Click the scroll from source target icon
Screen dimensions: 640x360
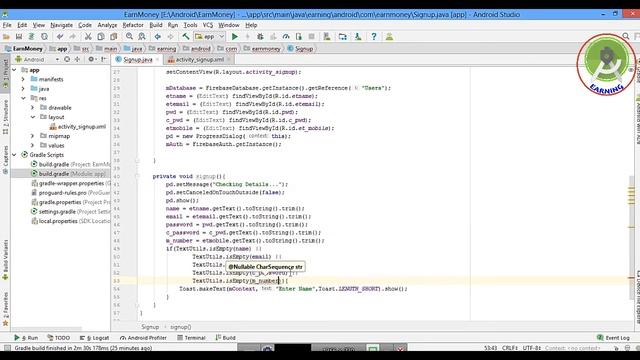(x=67, y=59)
